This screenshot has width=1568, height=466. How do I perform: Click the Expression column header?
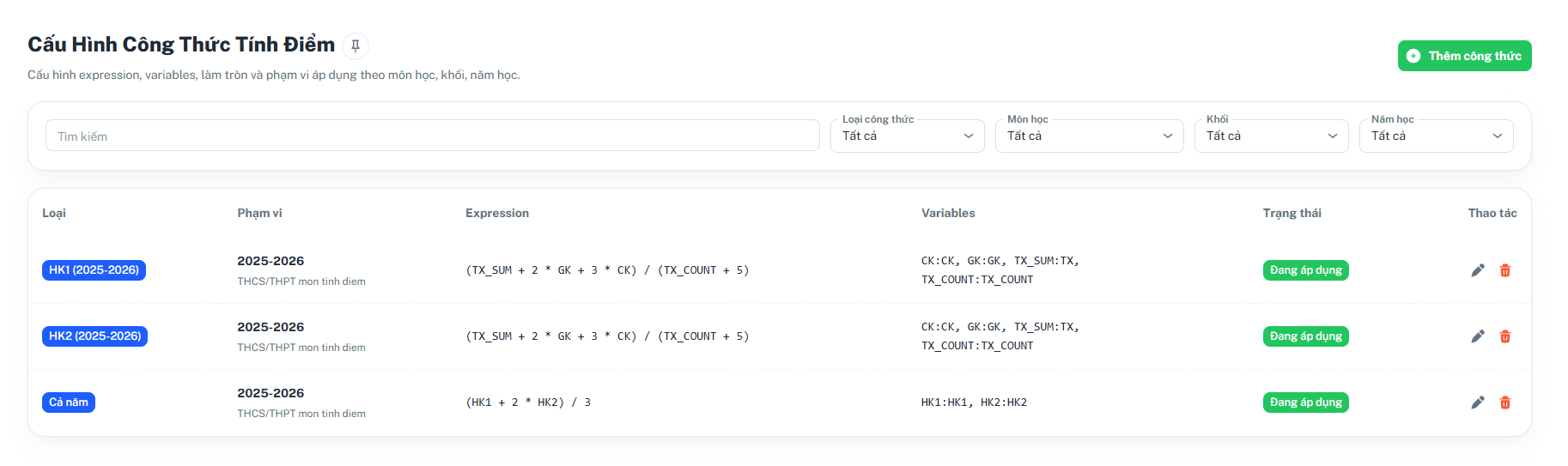tap(497, 213)
